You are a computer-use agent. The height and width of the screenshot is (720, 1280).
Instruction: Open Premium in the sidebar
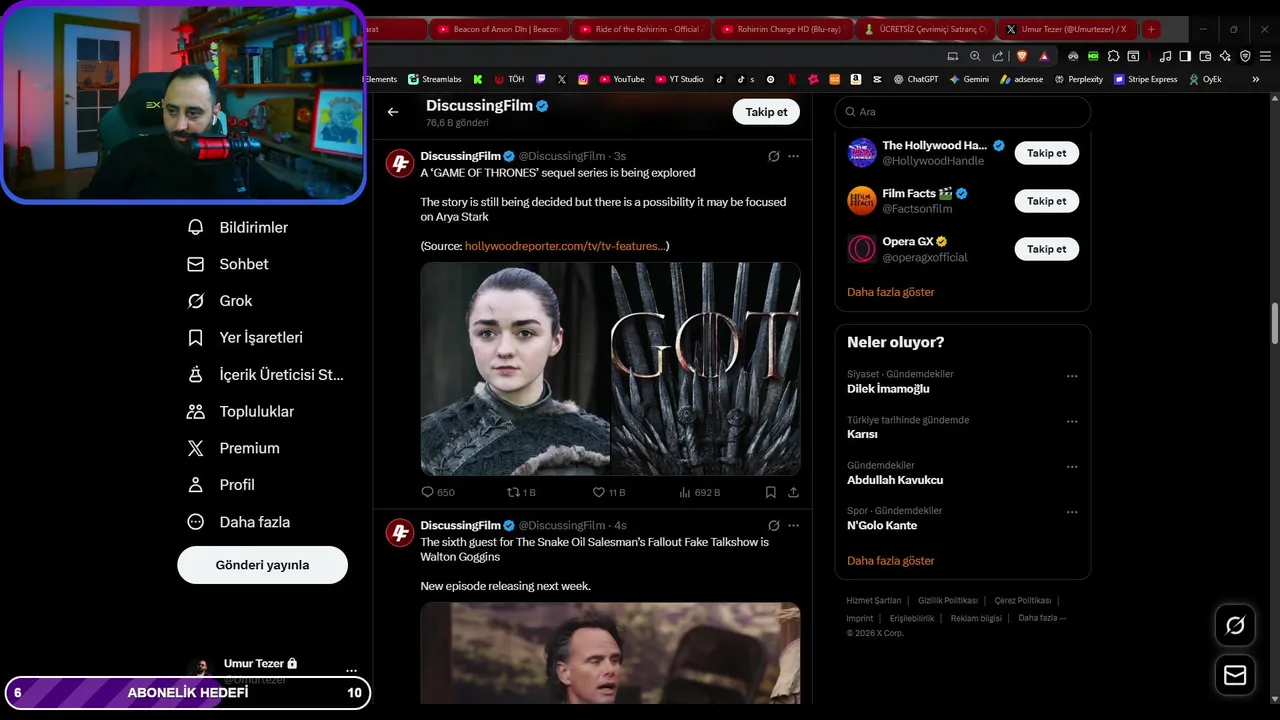pos(233,448)
